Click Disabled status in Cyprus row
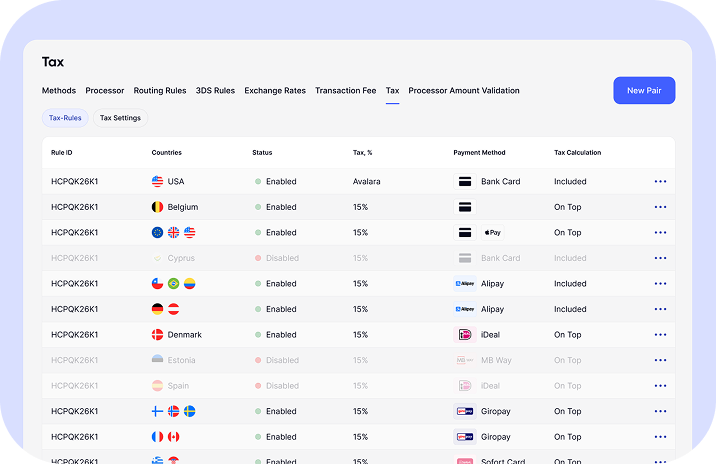 [277, 258]
